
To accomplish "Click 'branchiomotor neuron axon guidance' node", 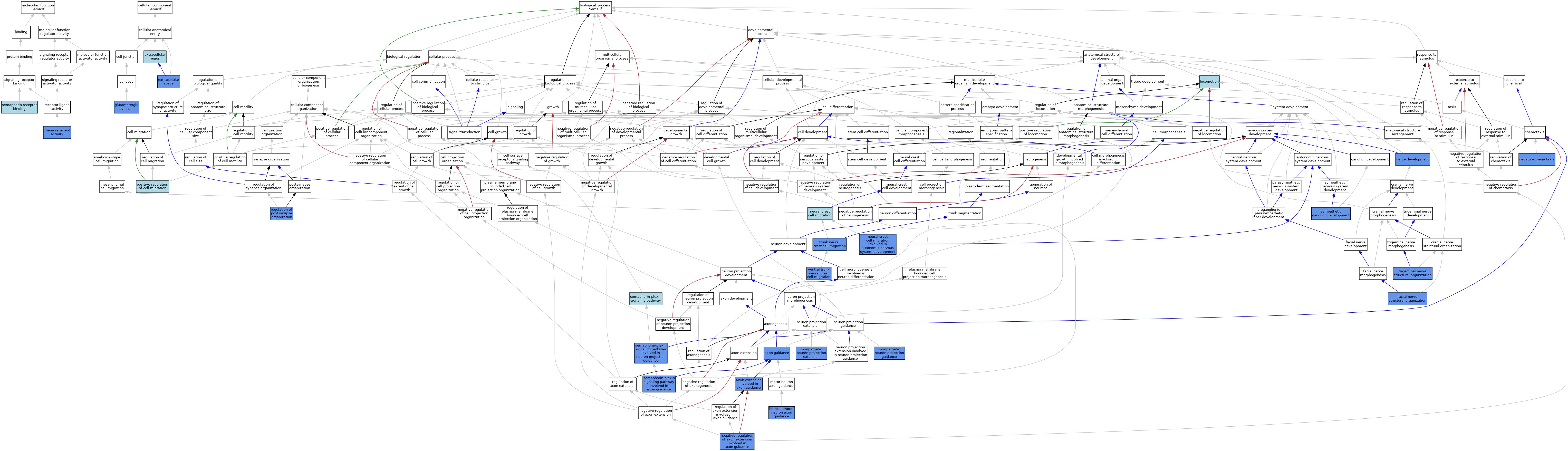I will coord(781,413).
